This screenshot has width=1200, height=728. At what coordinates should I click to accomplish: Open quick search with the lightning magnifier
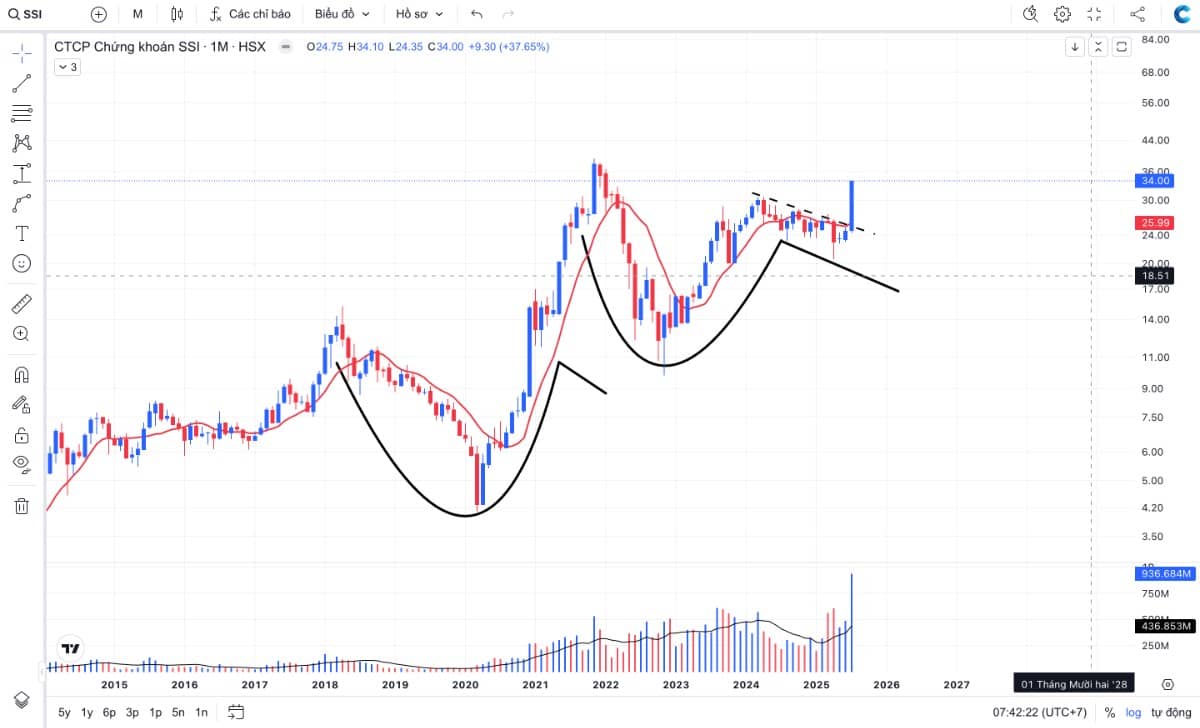coord(1031,14)
